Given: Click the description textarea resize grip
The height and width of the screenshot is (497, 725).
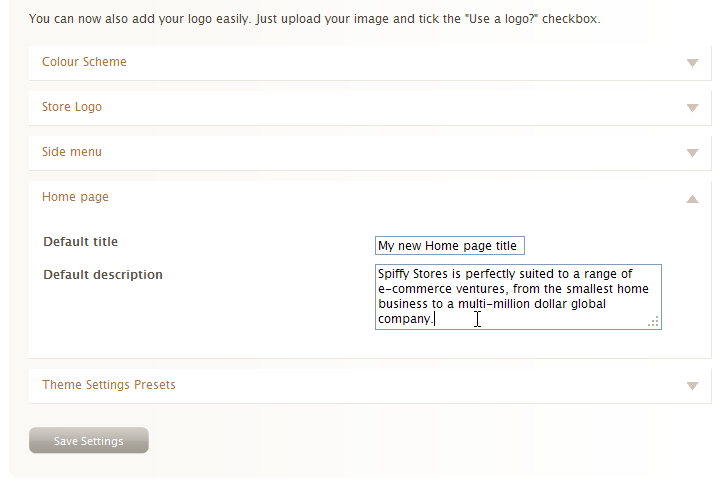Looking at the screenshot, I should 653,322.
